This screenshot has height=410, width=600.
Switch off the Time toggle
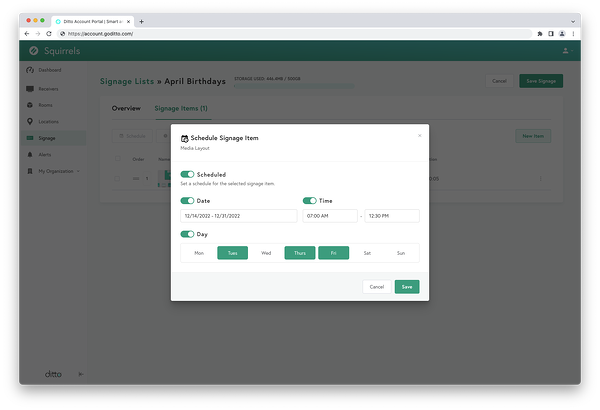(310, 201)
